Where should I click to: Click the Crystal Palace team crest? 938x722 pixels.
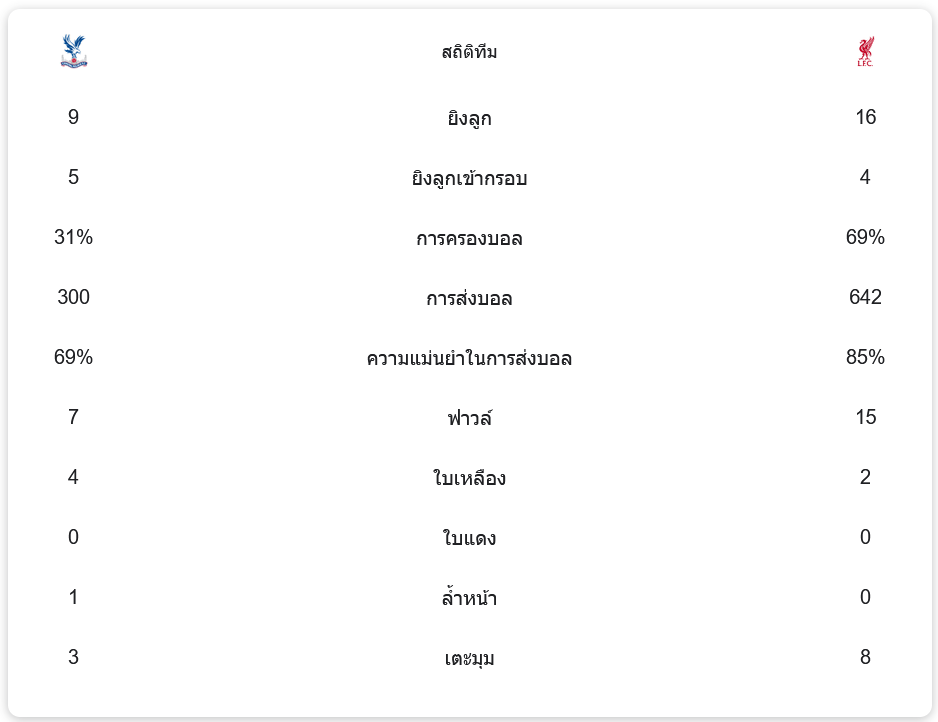tap(74, 51)
